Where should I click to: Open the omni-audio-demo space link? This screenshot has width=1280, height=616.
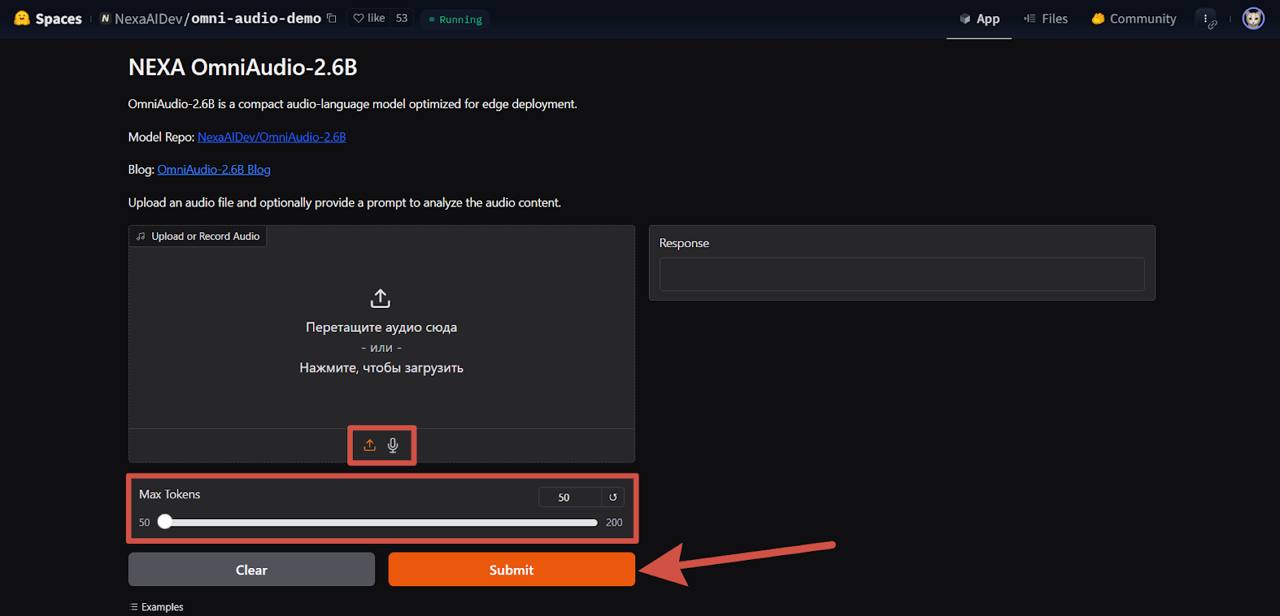(256, 18)
